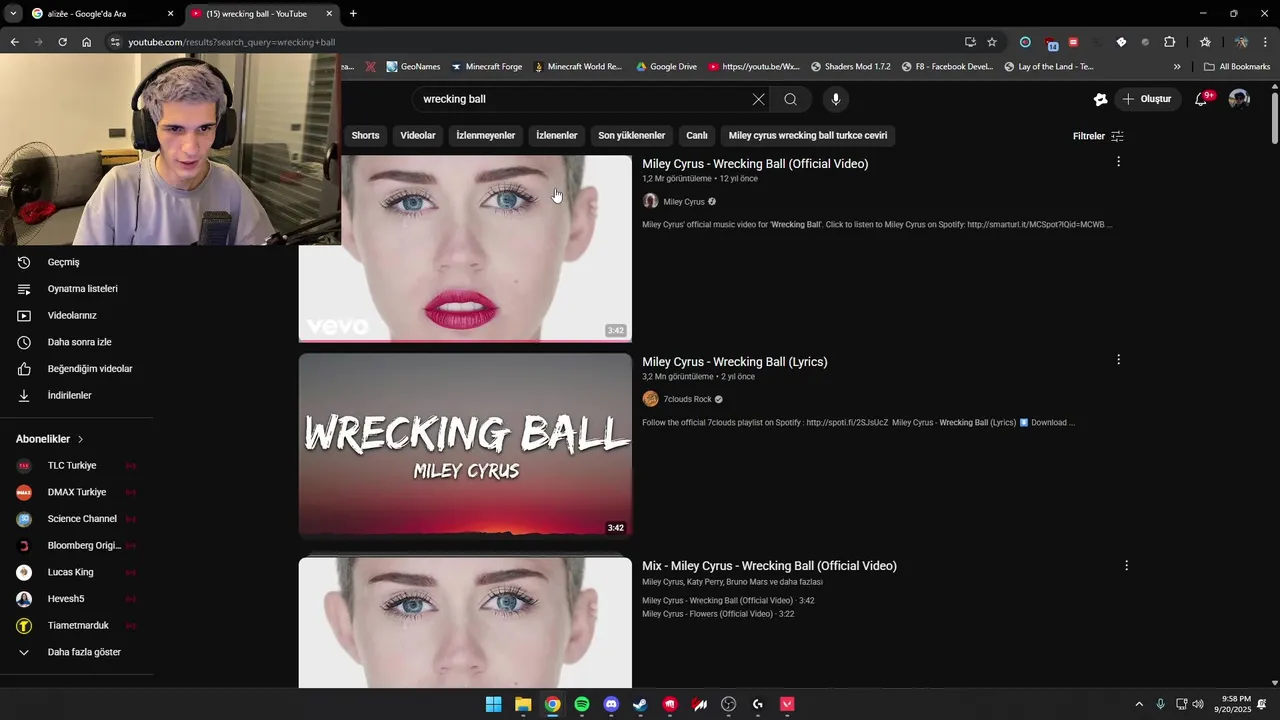Click the WRECKING BALL lyrics video thumbnail
The width and height of the screenshot is (1280, 720).
click(465, 446)
